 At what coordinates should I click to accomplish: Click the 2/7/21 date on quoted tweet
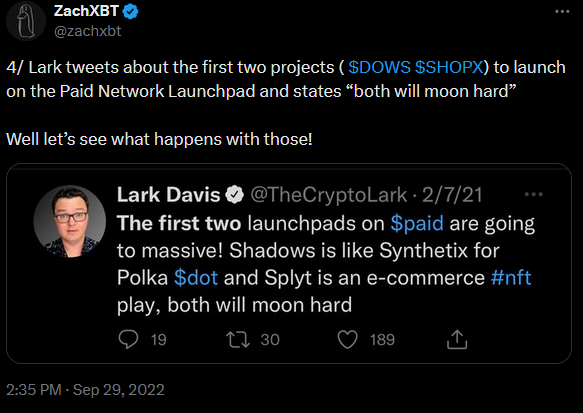pos(452,195)
